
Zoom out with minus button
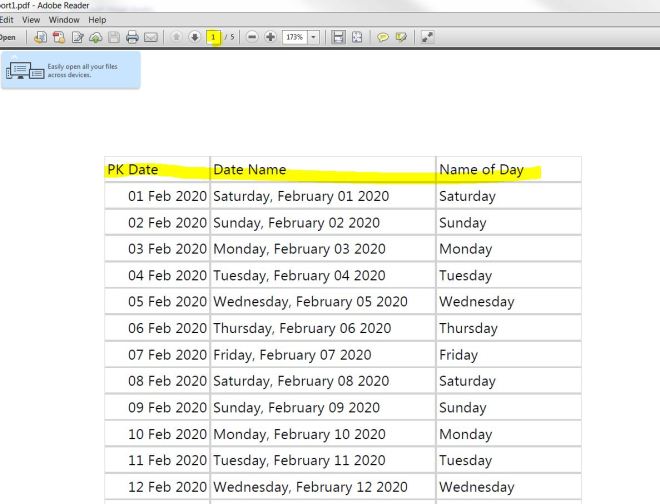tap(252, 37)
